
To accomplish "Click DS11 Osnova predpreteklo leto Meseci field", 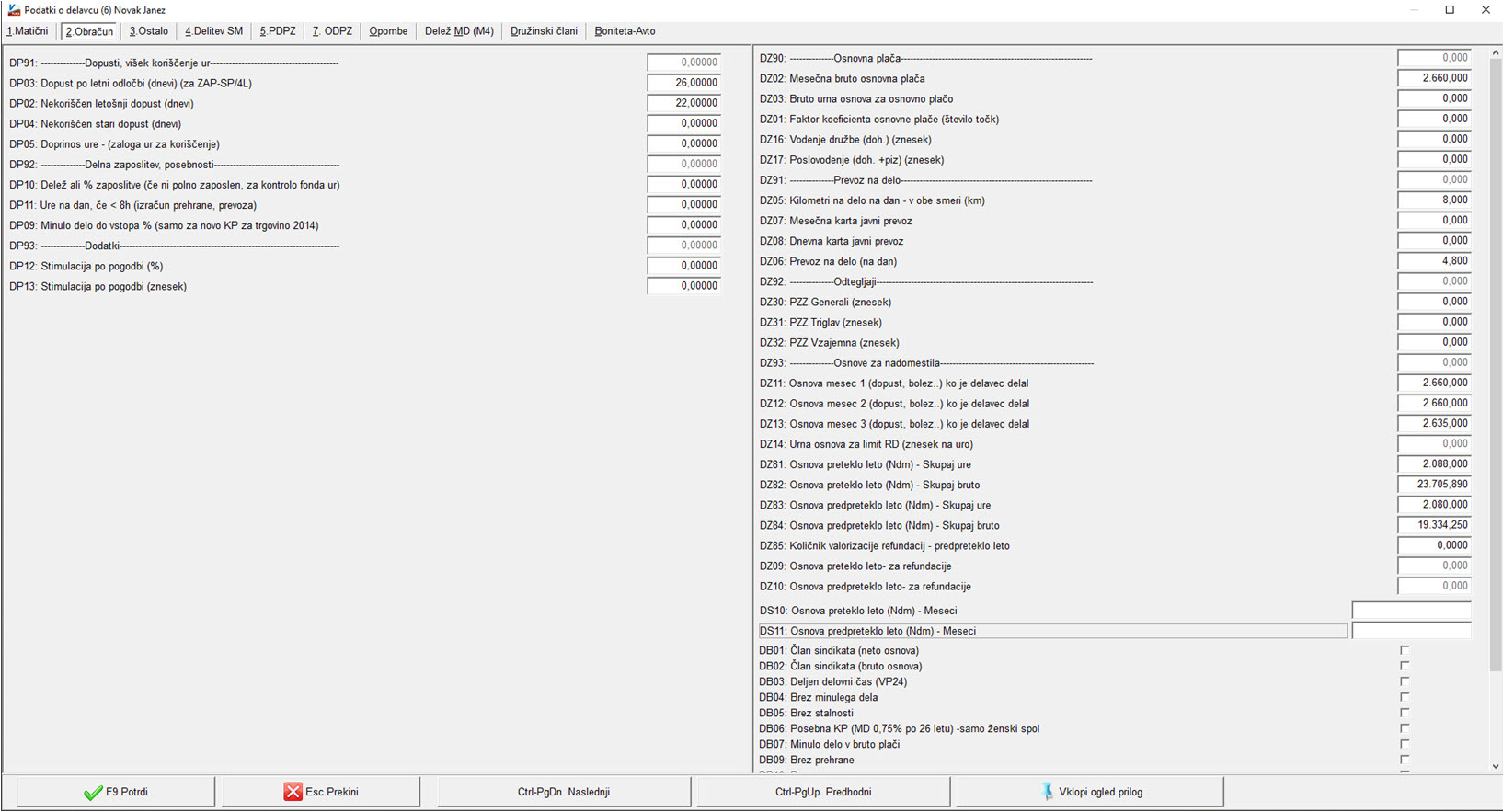I will pos(1412,631).
